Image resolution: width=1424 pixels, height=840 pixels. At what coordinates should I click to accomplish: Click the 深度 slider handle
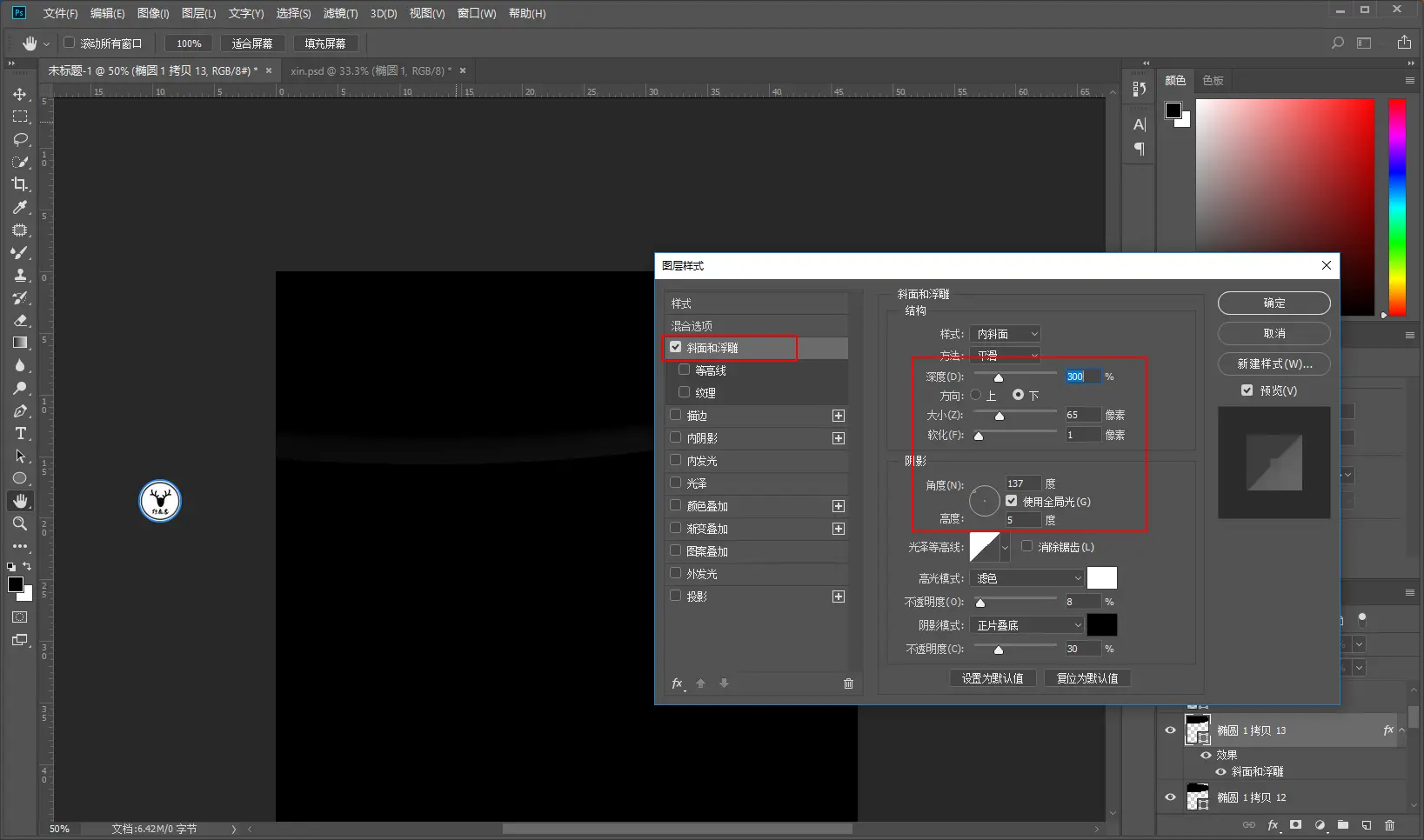pyautogui.click(x=999, y=377)
